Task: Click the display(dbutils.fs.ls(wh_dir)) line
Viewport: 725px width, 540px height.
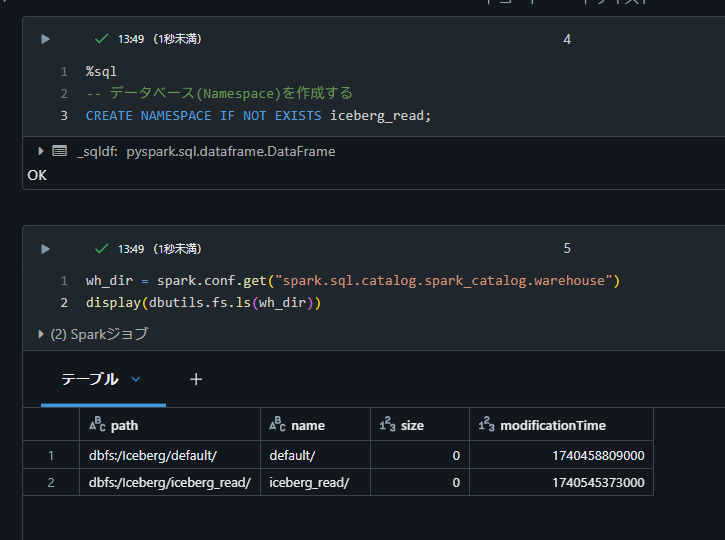Action: [x=203, y=303]
